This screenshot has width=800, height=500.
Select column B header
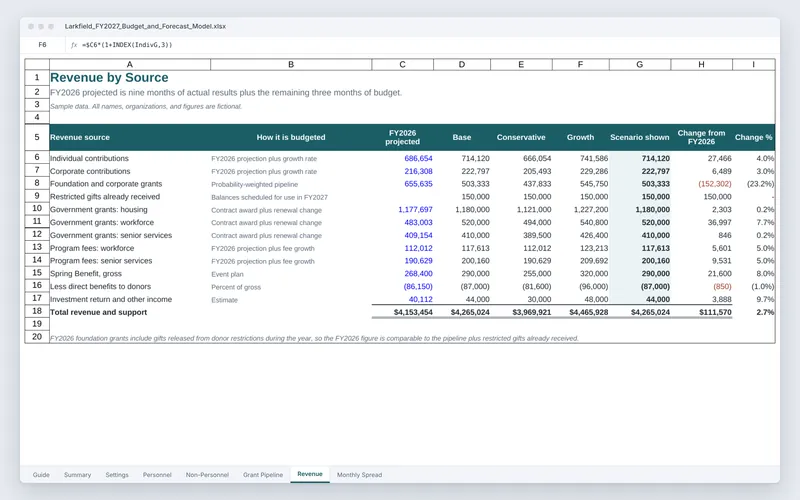[291, 64]
